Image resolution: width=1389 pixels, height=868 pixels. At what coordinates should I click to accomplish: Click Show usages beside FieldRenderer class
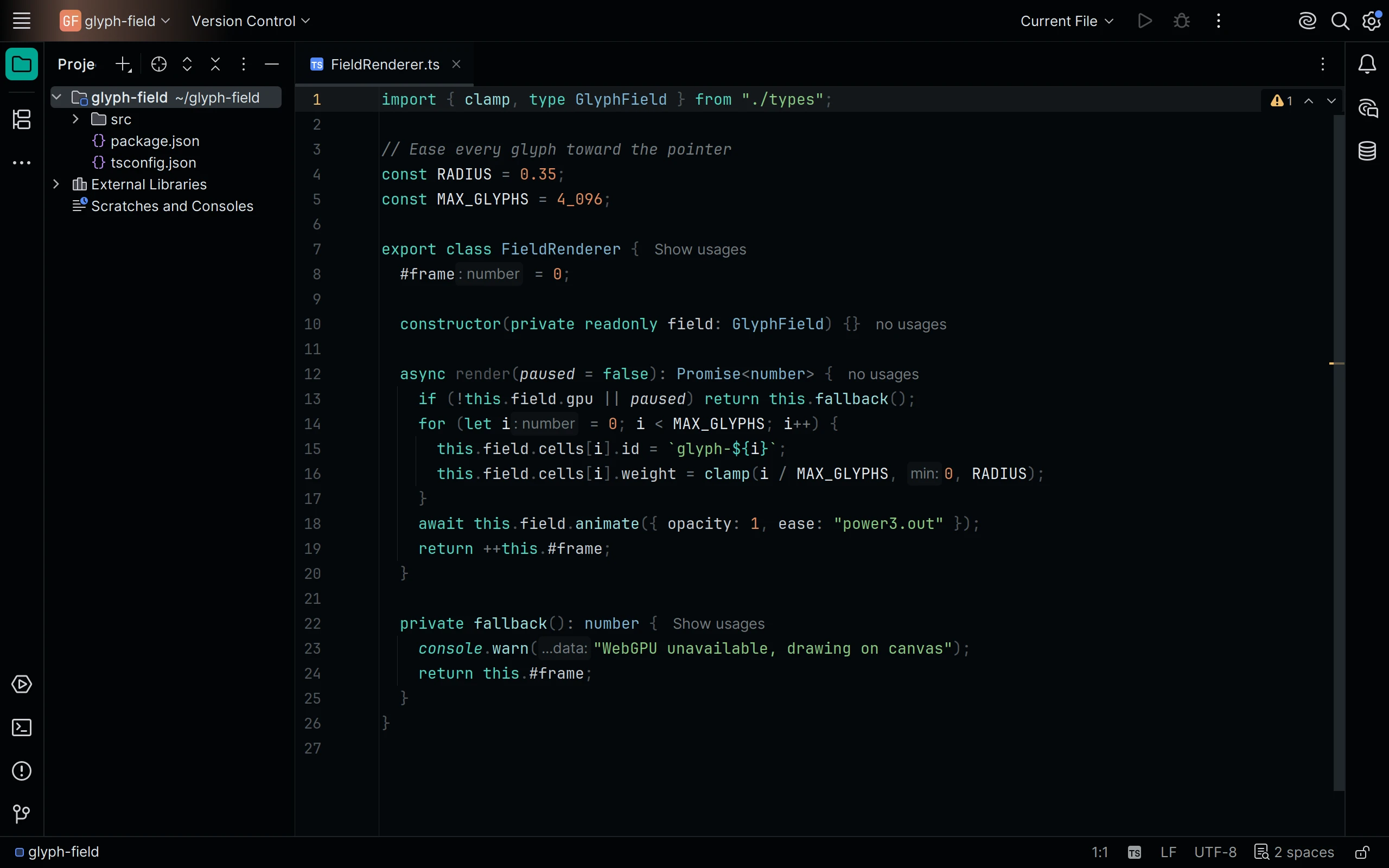pyautogui.click(x=700, y=249)
